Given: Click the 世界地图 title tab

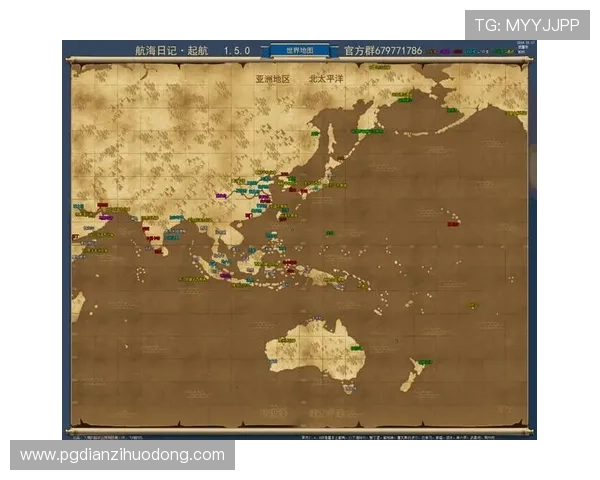Looking at the screenshot, I should click(x=300, y=49).
